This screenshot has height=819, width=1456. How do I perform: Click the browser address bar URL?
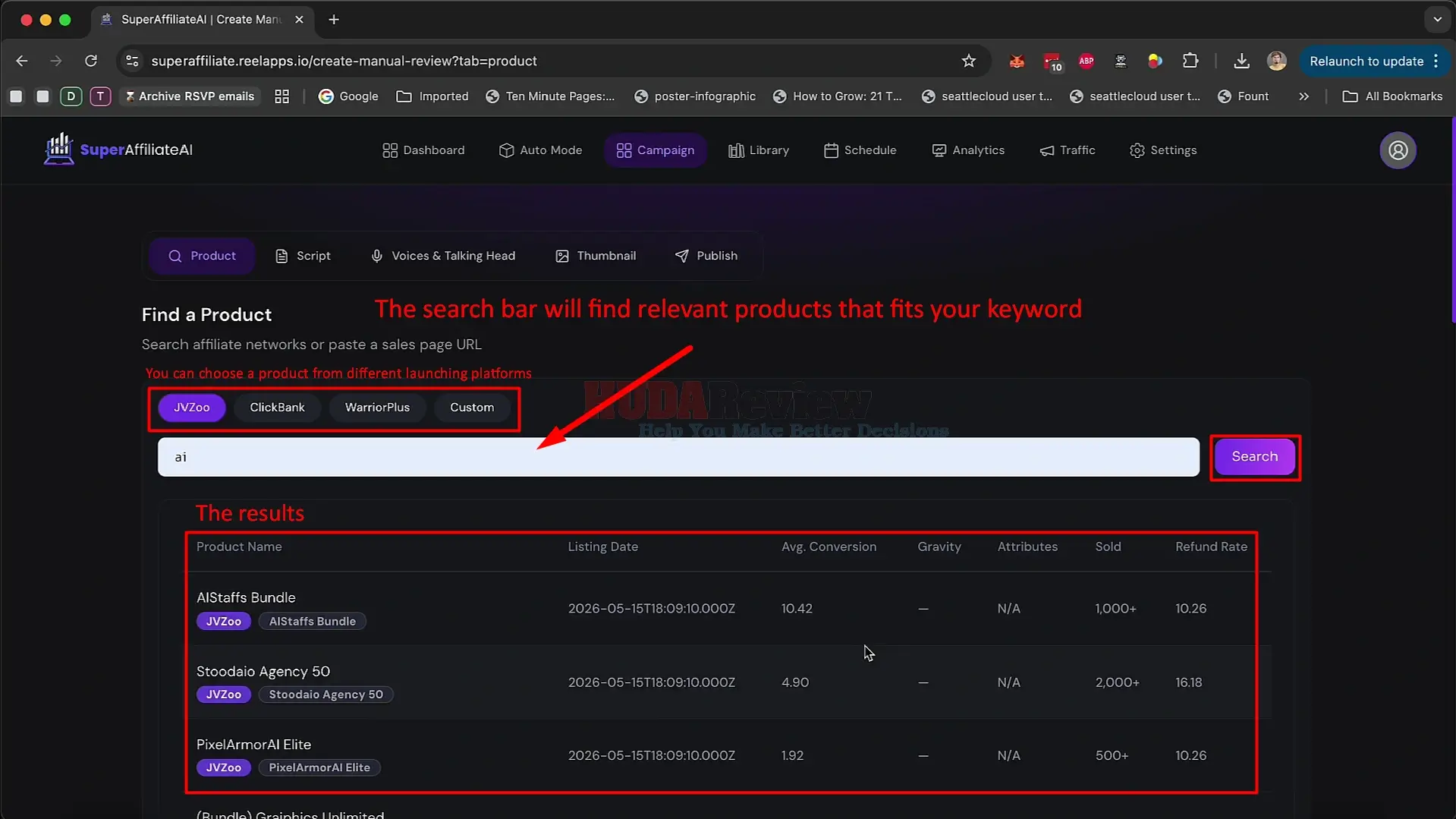click(x=344, y=61)
